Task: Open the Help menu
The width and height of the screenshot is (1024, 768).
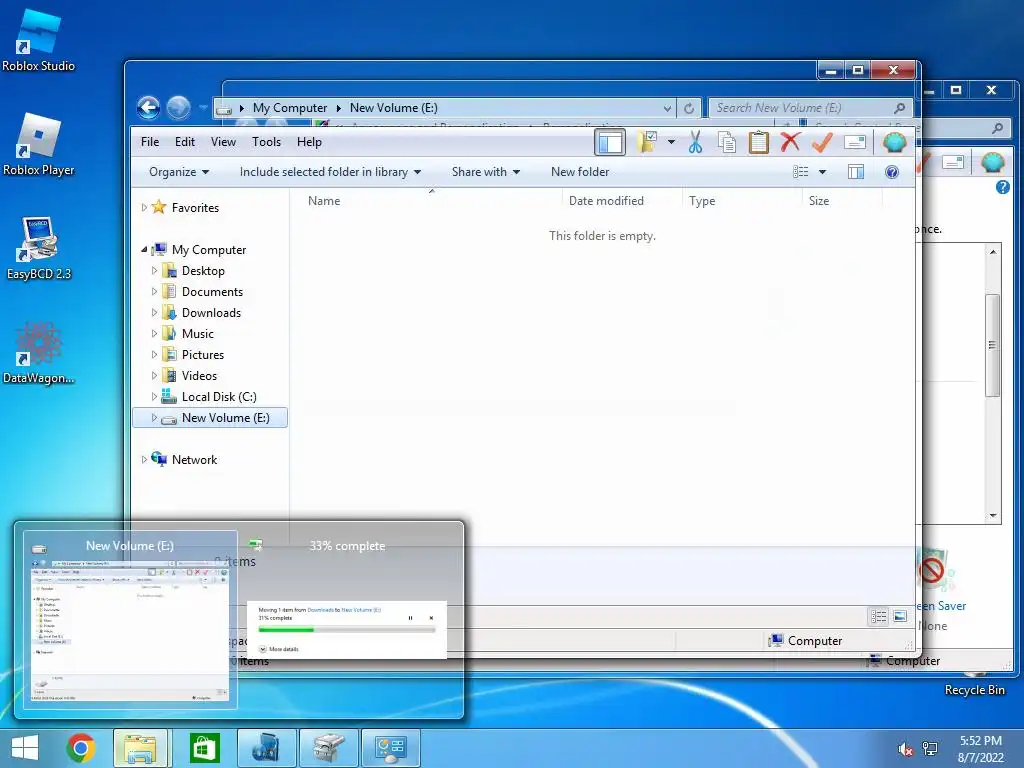Action: point(309,142)
